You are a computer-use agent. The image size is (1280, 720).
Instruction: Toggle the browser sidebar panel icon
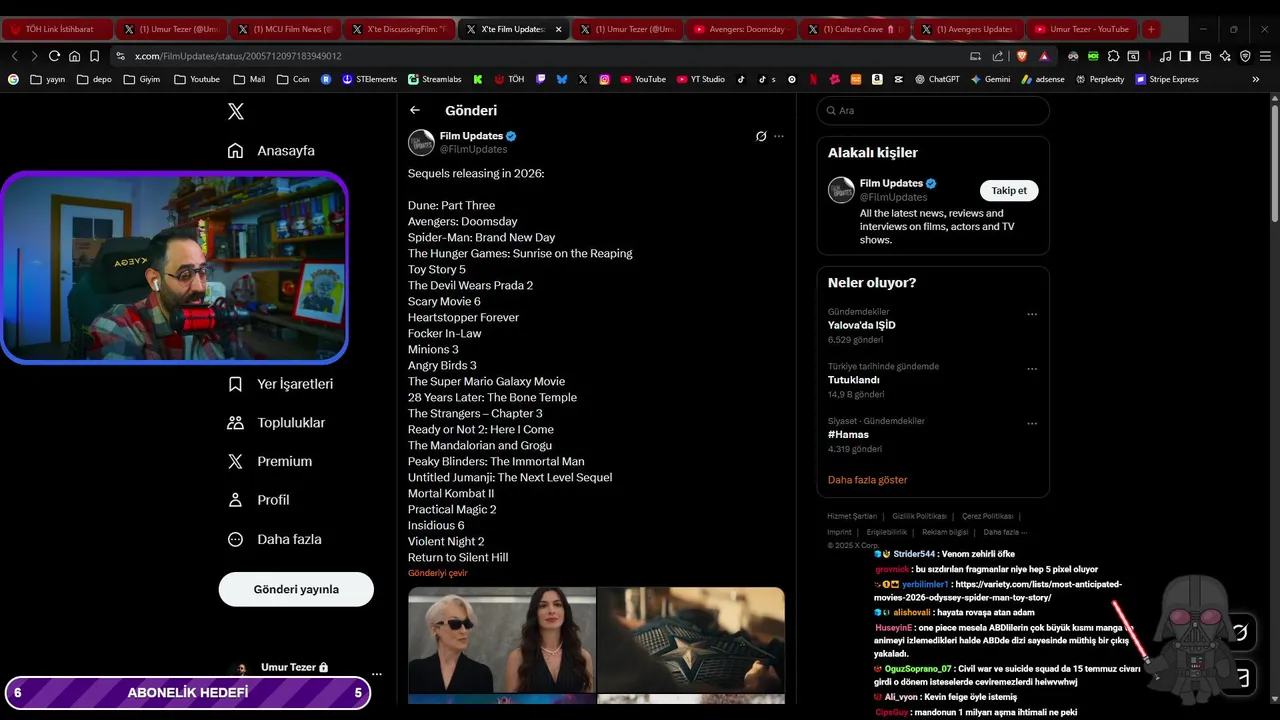tap(1185, 56)
